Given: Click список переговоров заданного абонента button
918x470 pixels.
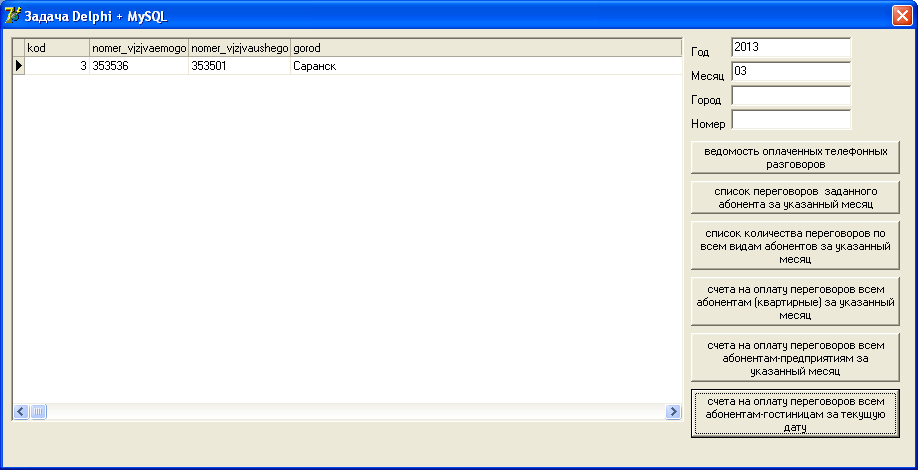Looking at the screenshot, I should pyautogui.click(x=795, y=198).
